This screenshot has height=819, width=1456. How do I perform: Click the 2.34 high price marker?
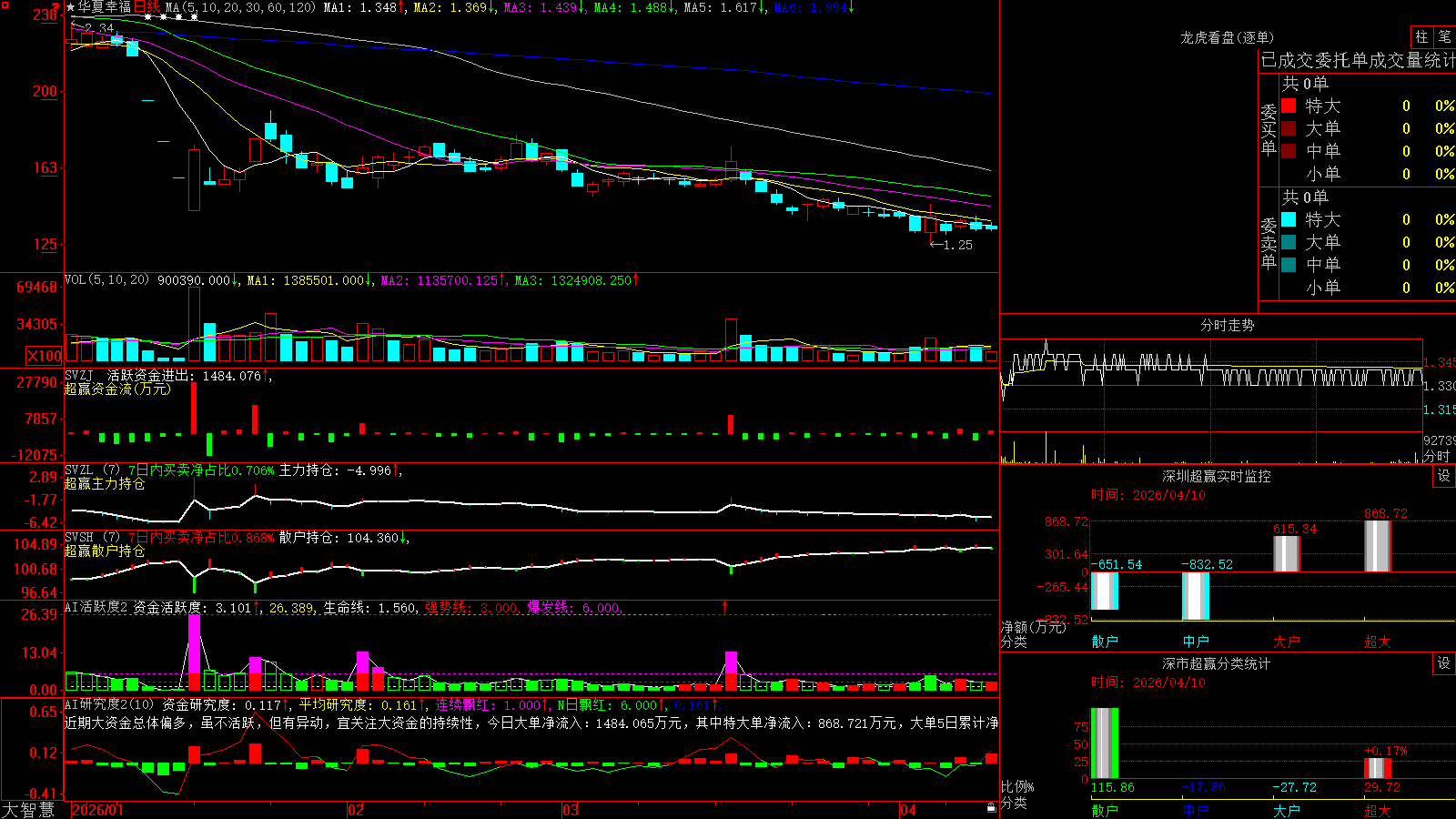92,27
